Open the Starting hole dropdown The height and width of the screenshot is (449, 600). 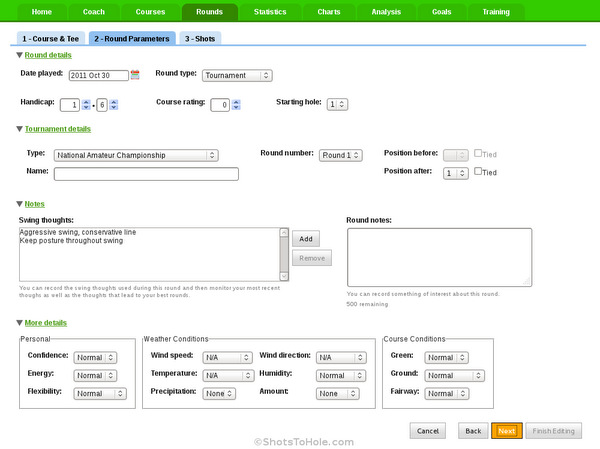coord(337,104)
